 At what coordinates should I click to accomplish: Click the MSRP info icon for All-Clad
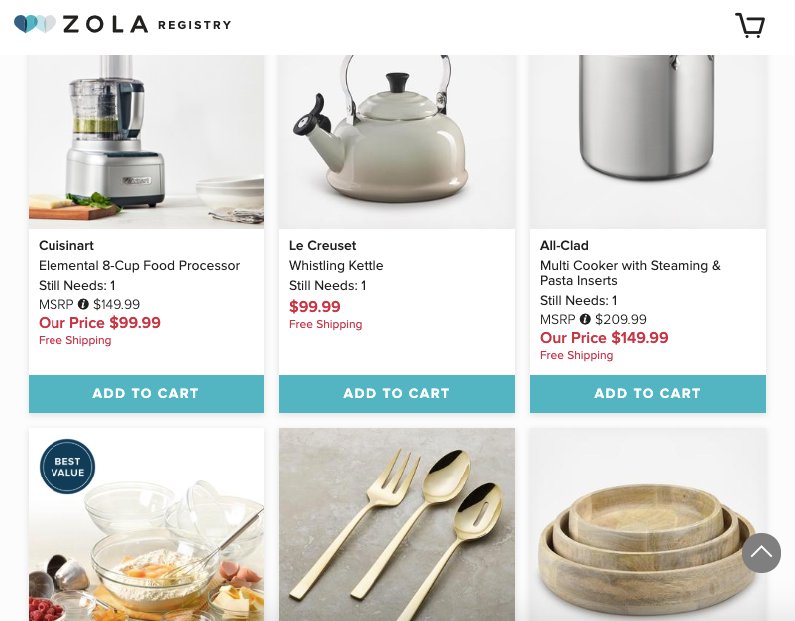[585, 319]
